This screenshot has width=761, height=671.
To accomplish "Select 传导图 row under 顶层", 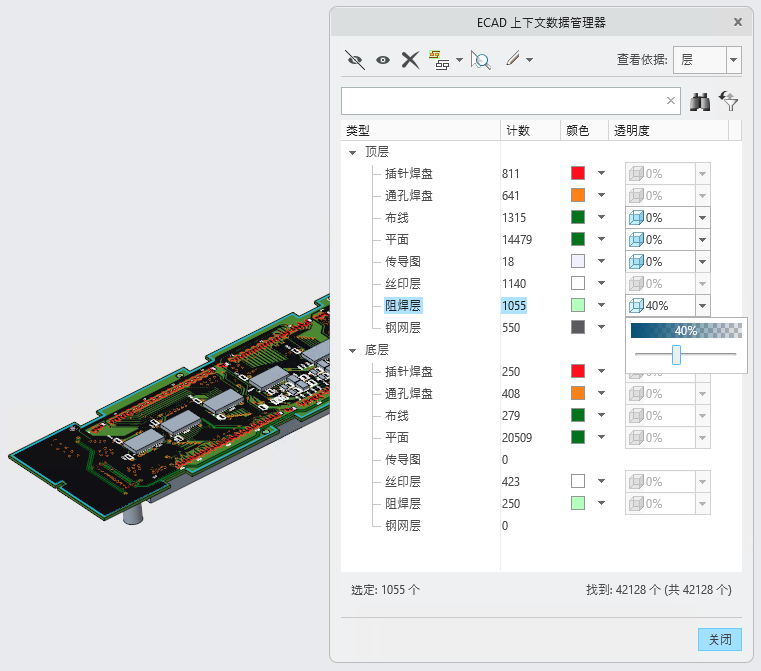I will [402, 262].
